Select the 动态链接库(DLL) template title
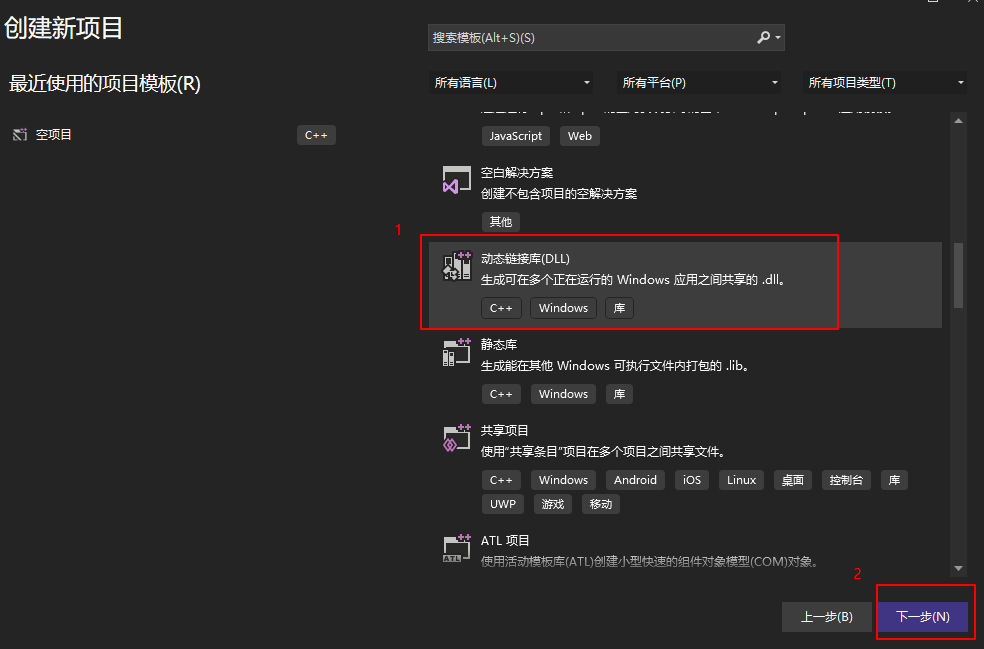This screenshot has width=984, height=649. (x=525, y=259)
